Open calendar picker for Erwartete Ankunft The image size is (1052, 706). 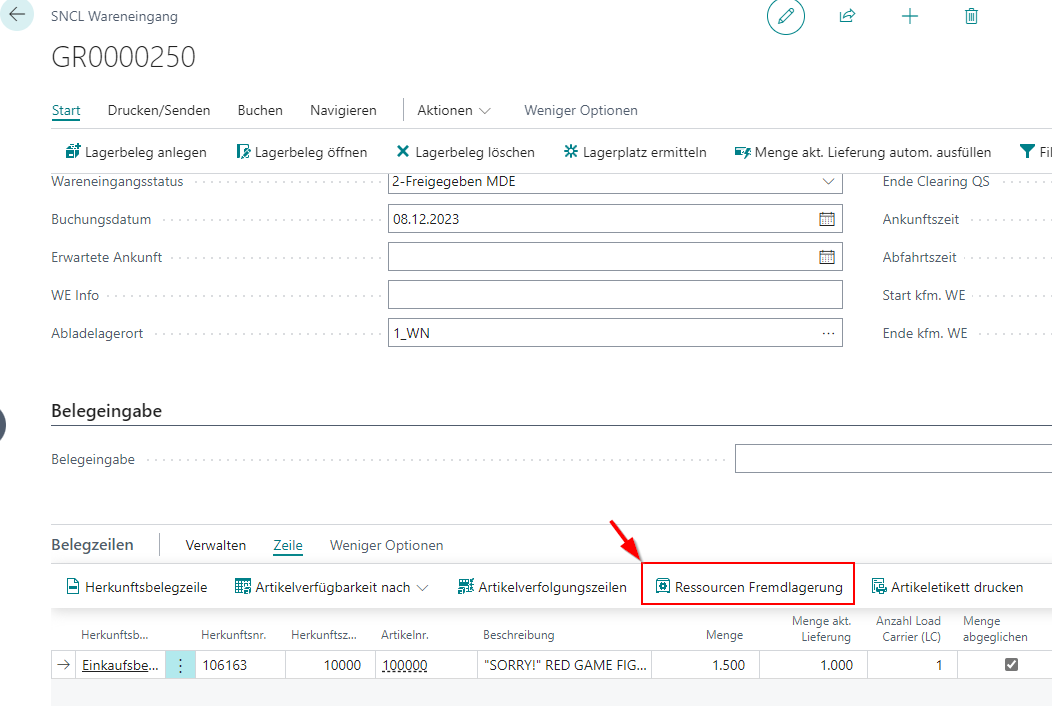coord(827,257)
